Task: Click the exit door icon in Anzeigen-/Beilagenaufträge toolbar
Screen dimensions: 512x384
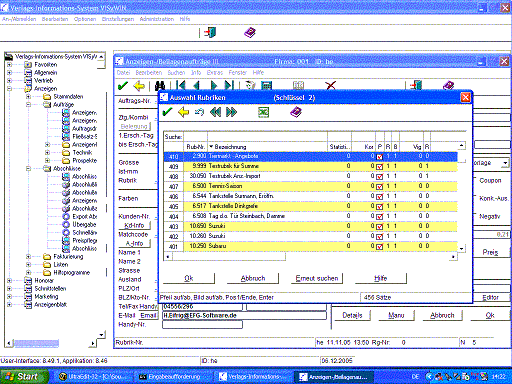Action: click(416, 85)
